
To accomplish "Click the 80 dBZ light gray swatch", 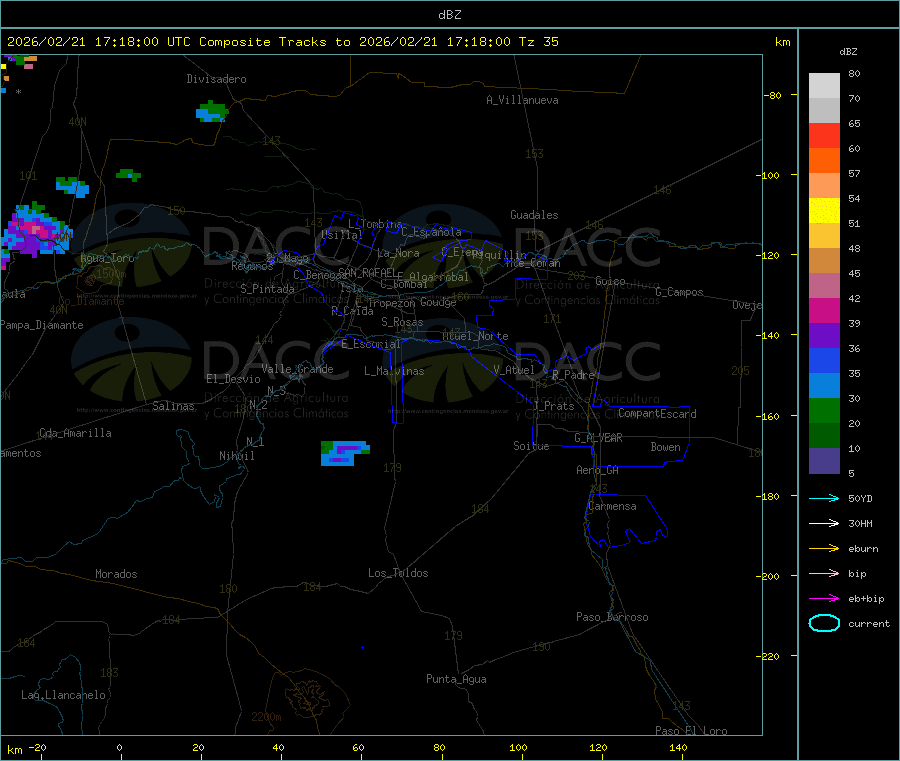I will click(x=824, y=86).
